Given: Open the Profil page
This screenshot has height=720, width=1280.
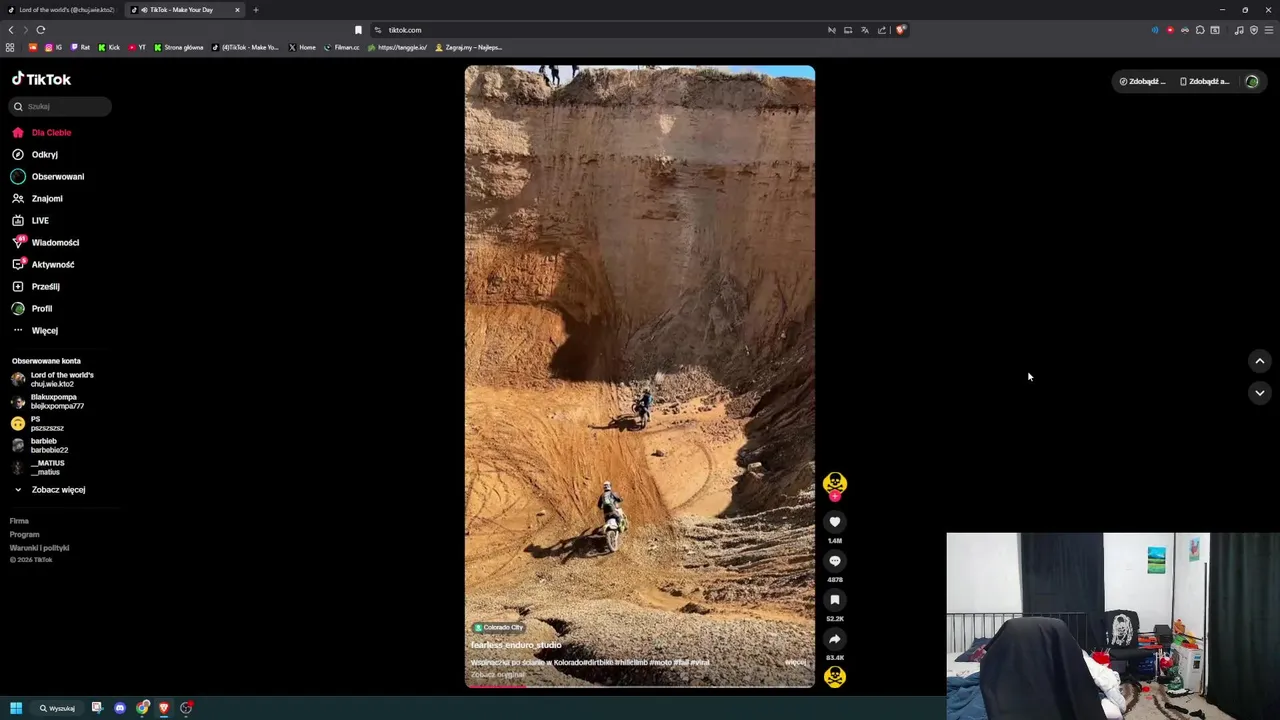Looking at the screenshot, I should coord(32,308).
